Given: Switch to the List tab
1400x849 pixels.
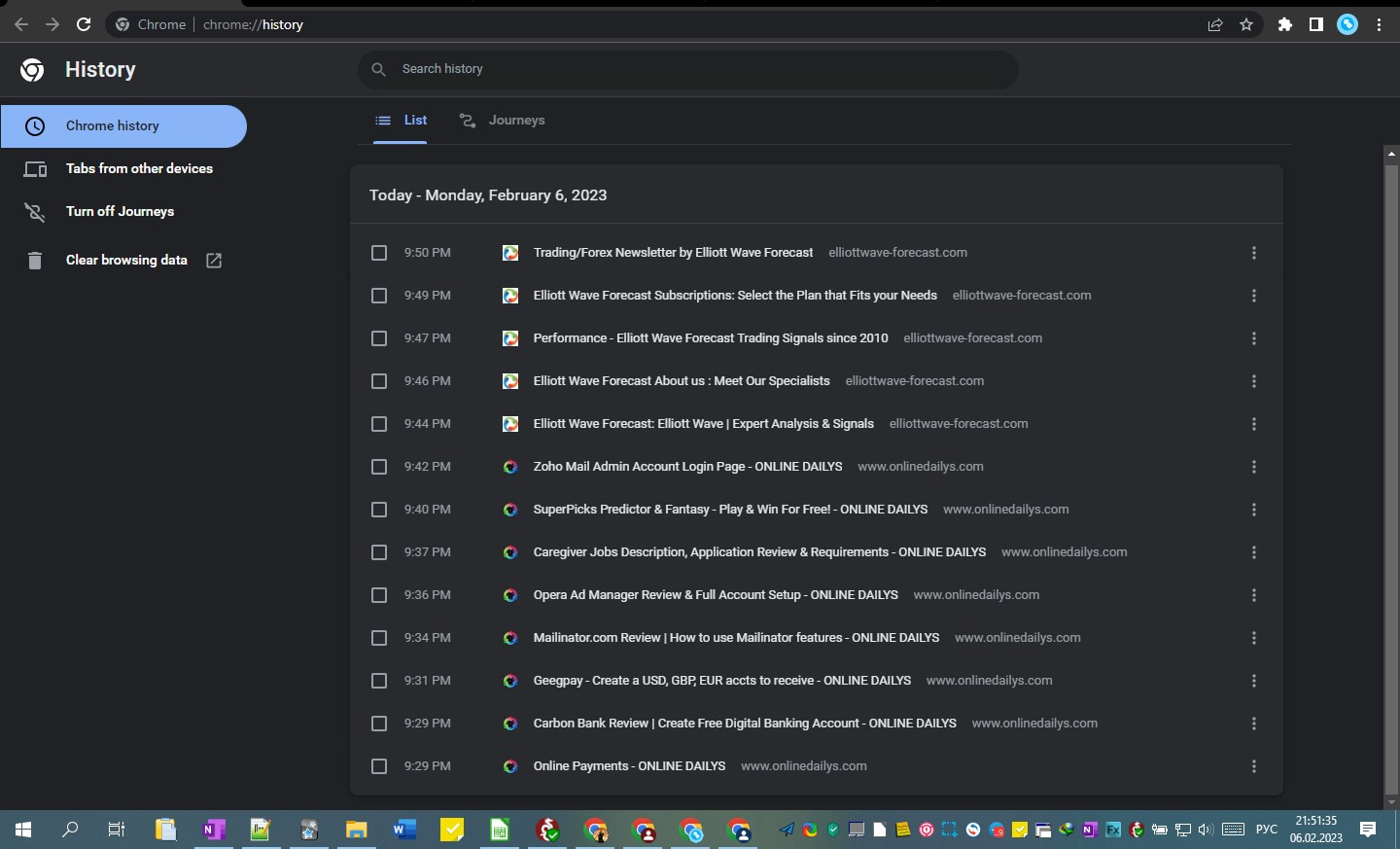Looking at the screenshot, I should tap(401, 121).
